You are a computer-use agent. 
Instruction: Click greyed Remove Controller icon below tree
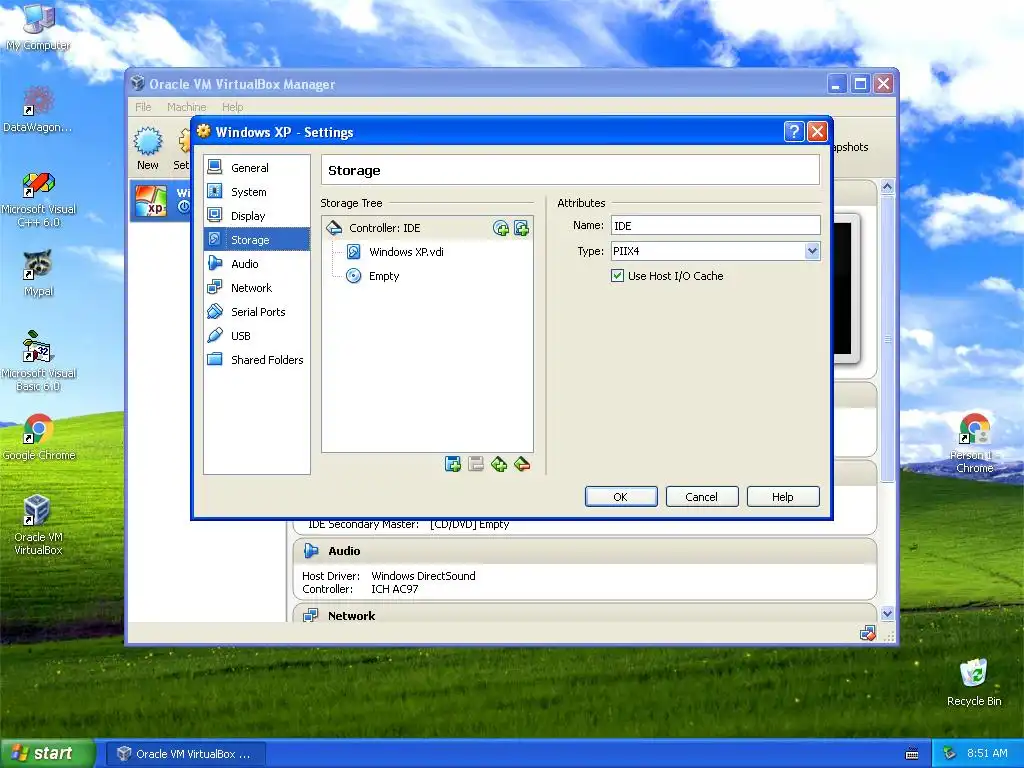(x=476, y=464)
